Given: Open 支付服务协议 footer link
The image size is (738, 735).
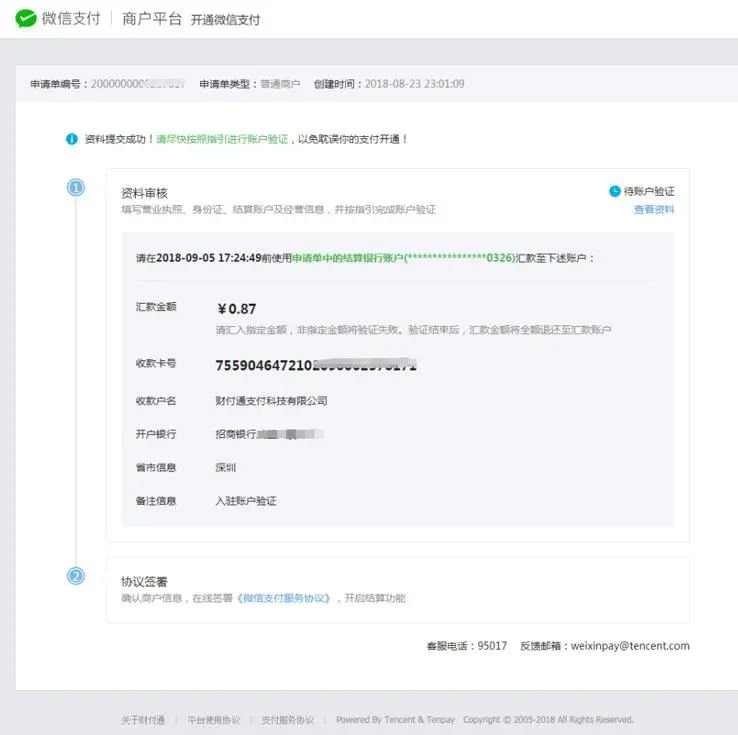Looking at the screenshot, I should tap(287, 720).
